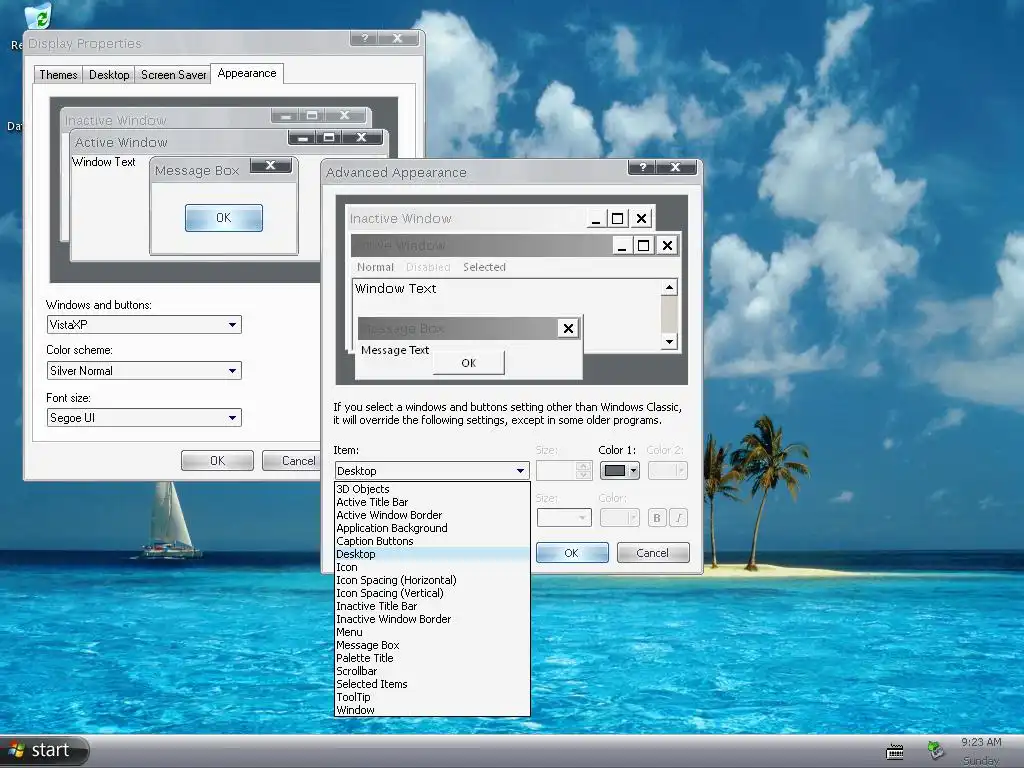Open the Start menu

[x=43, y=750]
